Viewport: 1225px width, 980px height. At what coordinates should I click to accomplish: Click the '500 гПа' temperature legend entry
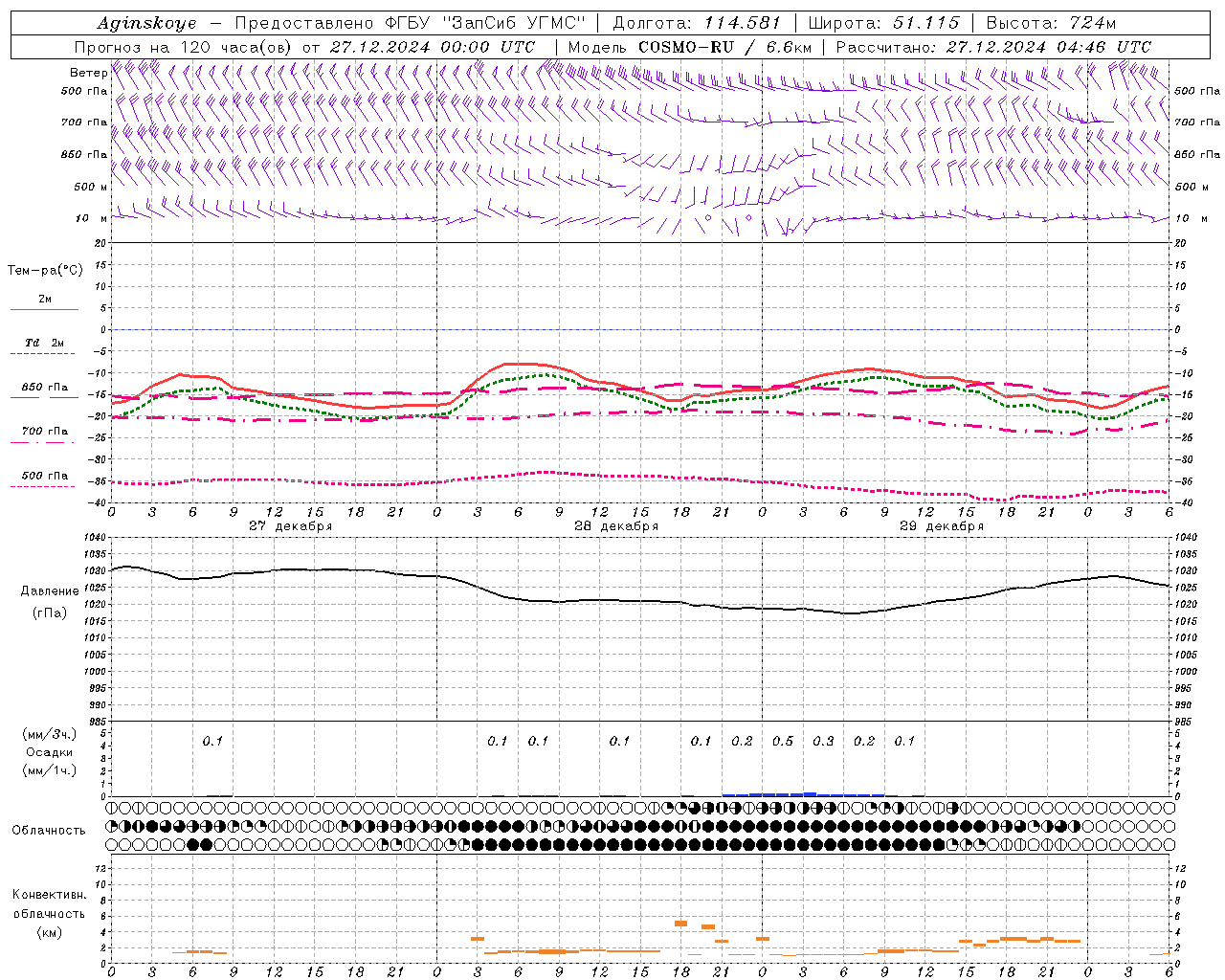(45, 476)
